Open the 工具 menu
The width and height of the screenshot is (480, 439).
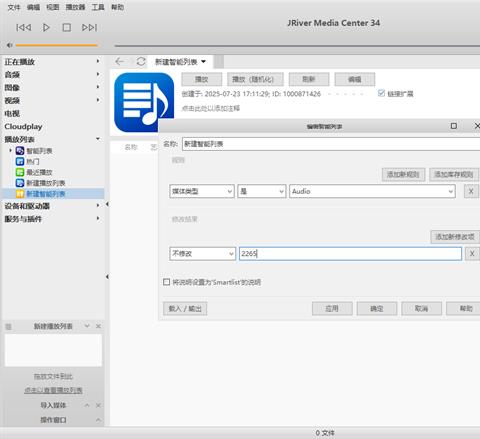click(x=98, y=7)
